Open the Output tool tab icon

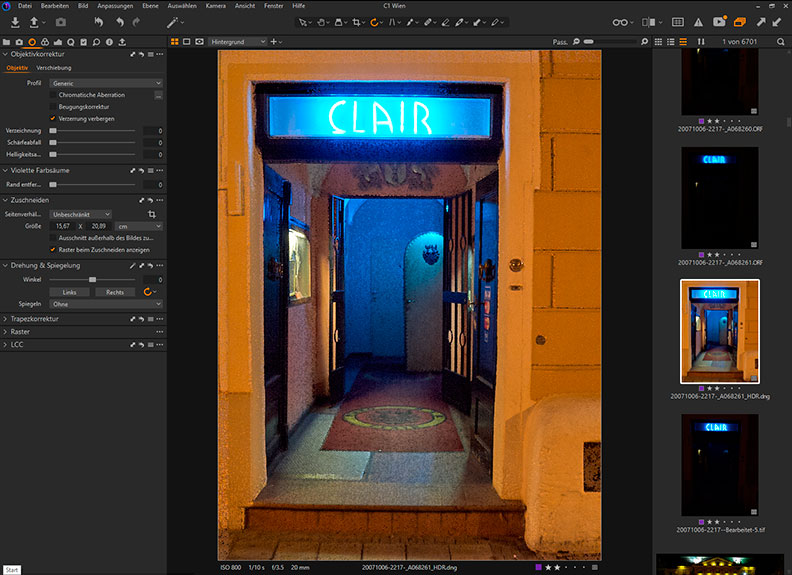pyautogui.click(x=122, y=42)
